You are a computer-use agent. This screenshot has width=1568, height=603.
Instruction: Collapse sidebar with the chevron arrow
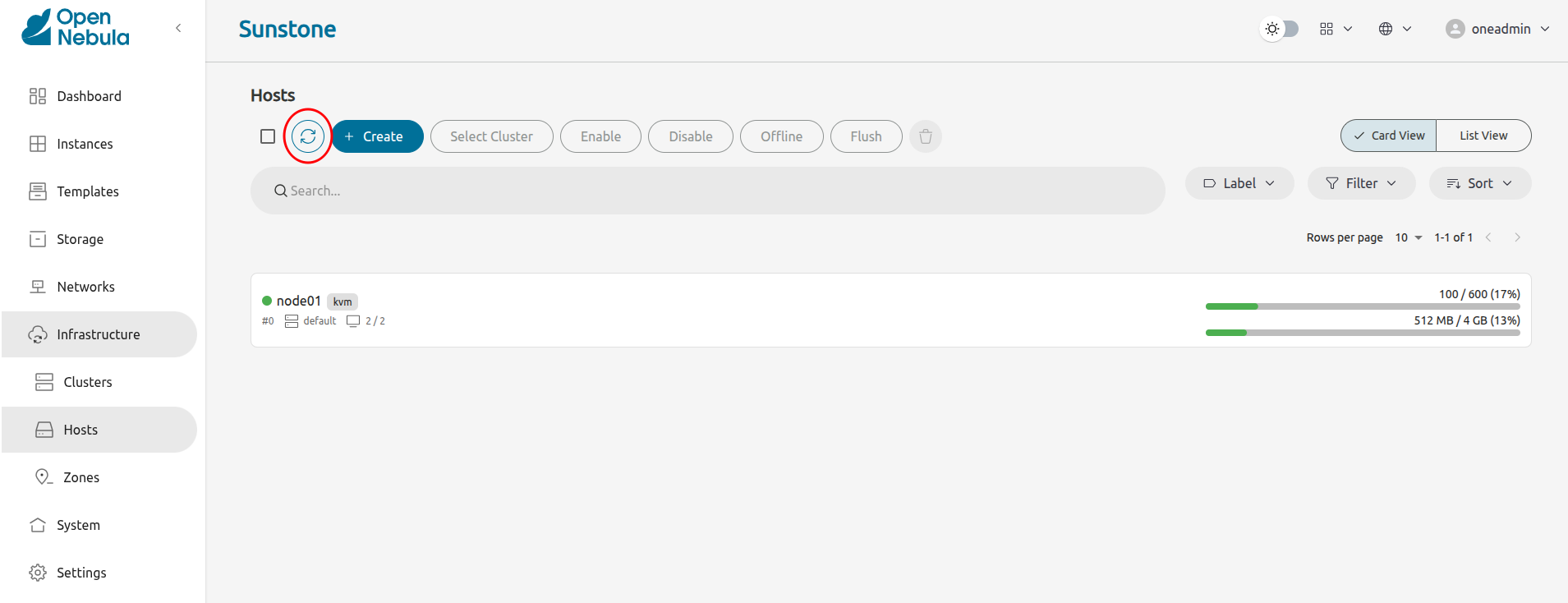pos(178,29)
